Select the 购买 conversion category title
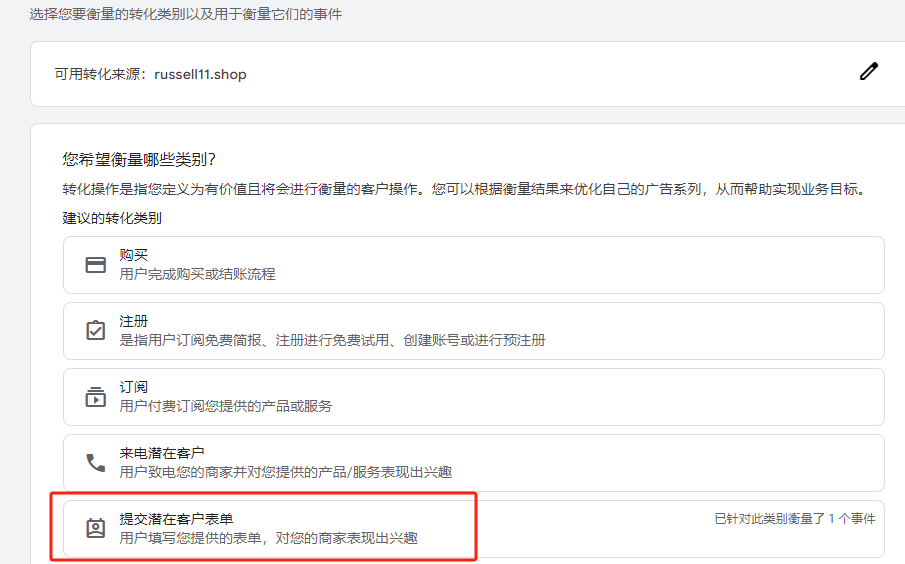This screenshot has width=905, height=564. point(133,256)
